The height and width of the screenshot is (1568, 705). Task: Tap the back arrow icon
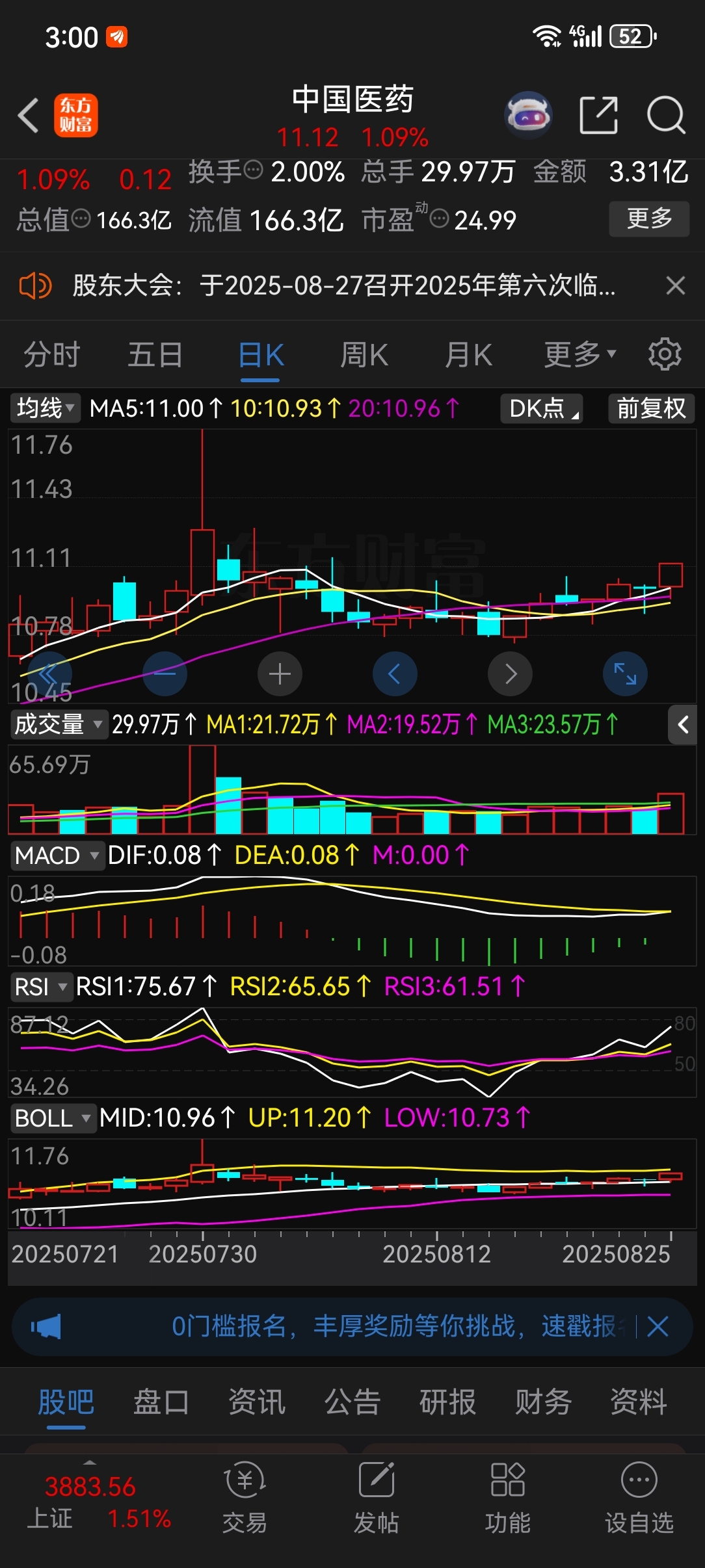pyautogui.click(x=28, y=116)
